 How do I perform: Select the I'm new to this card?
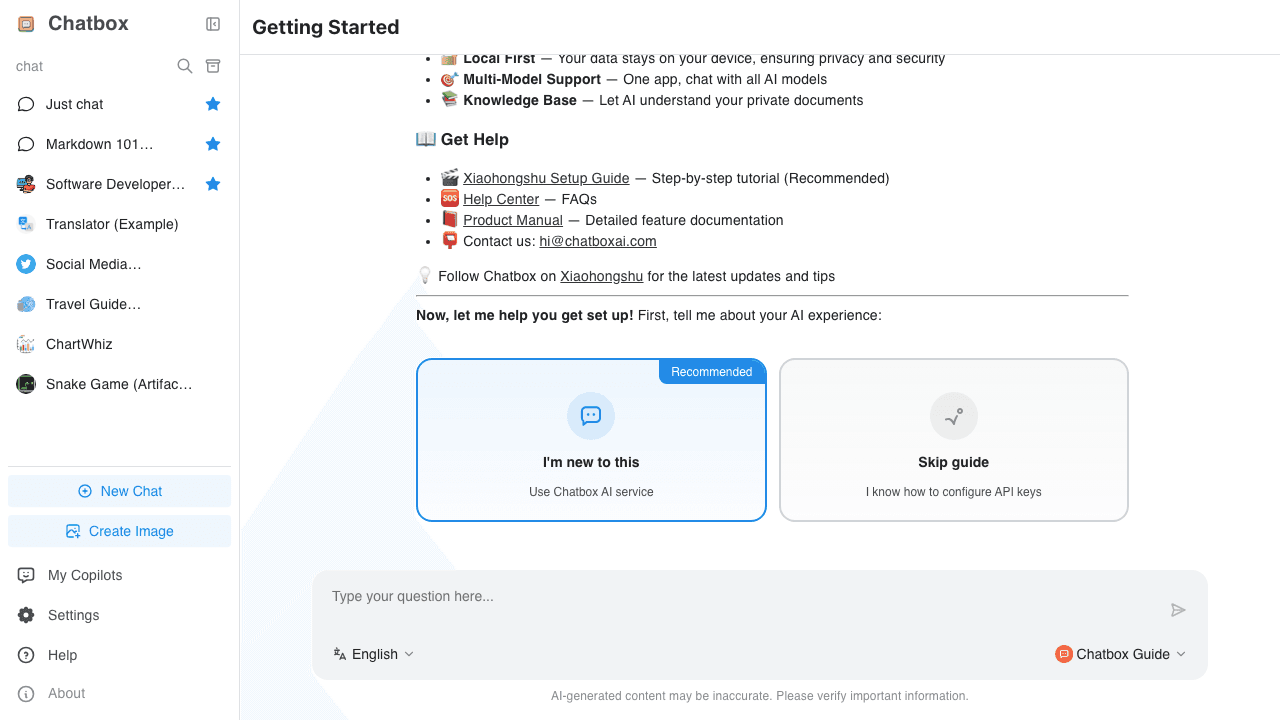click(591, 440)
